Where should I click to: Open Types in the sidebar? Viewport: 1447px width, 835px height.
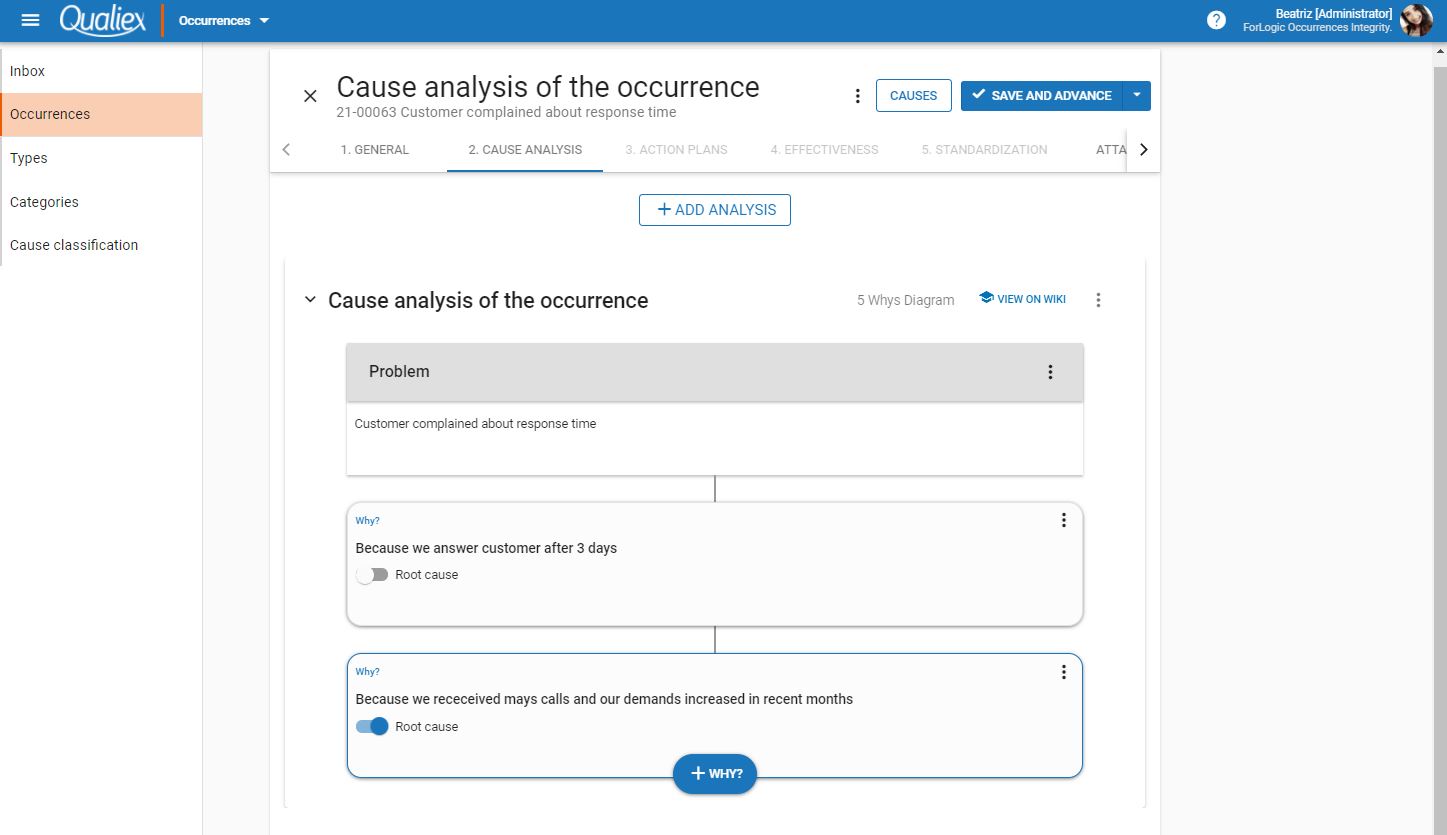tap(101, 158)
